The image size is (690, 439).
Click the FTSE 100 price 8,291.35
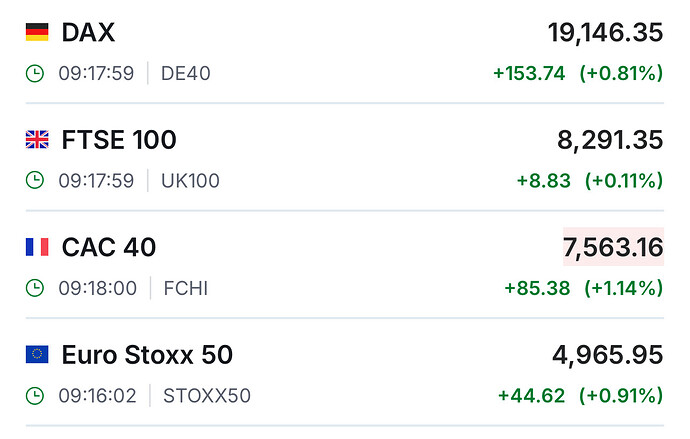(x=611, y=140)
